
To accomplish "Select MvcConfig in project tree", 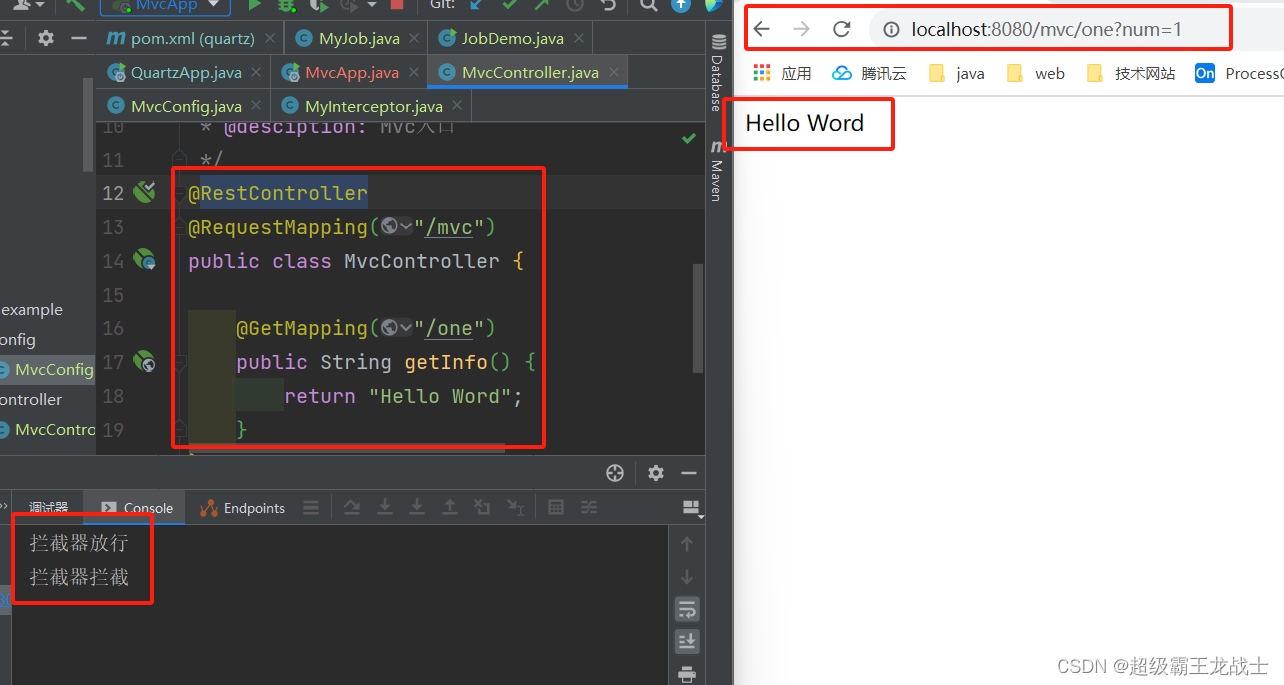I will pyautogui.click(x=46, y=369).
